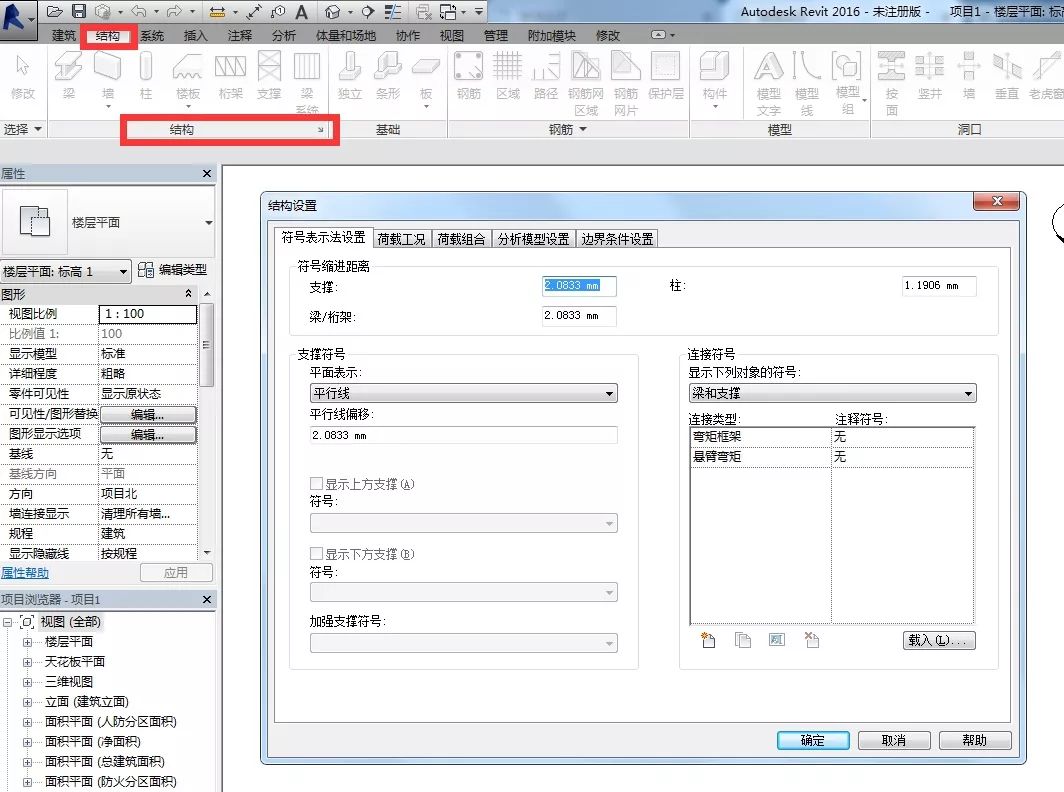
Task: Select the structural Wall (墙) tool
Action: pos(107,77)
